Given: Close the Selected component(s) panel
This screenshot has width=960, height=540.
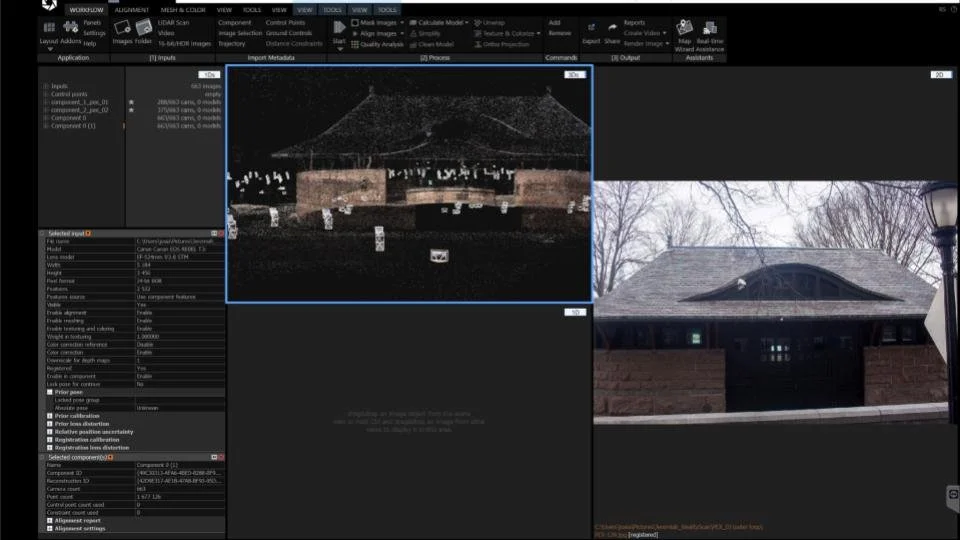Looking at the screenshot, I should pos(221,457).
